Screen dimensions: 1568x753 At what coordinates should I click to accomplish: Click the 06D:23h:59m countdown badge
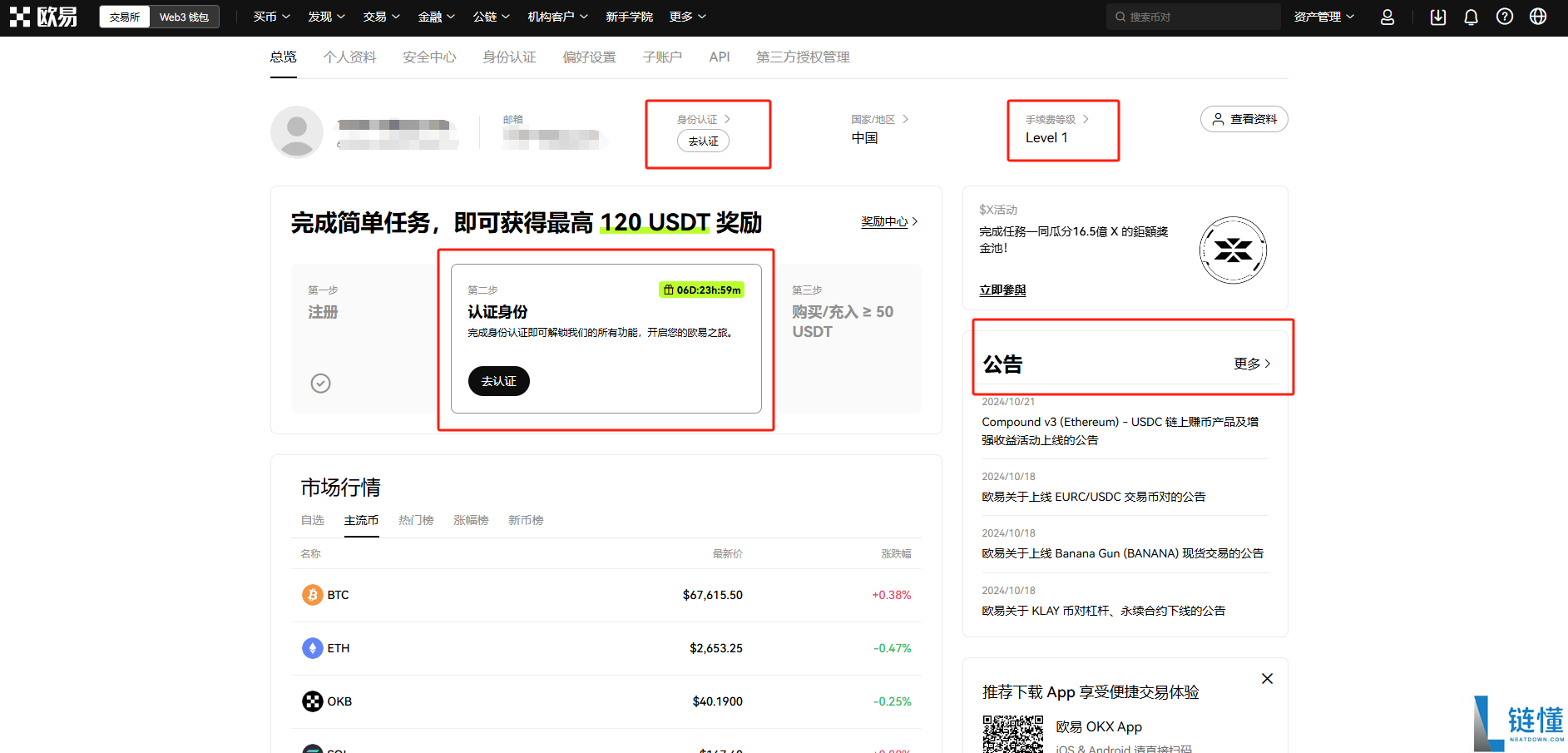[x=701, y=290]
